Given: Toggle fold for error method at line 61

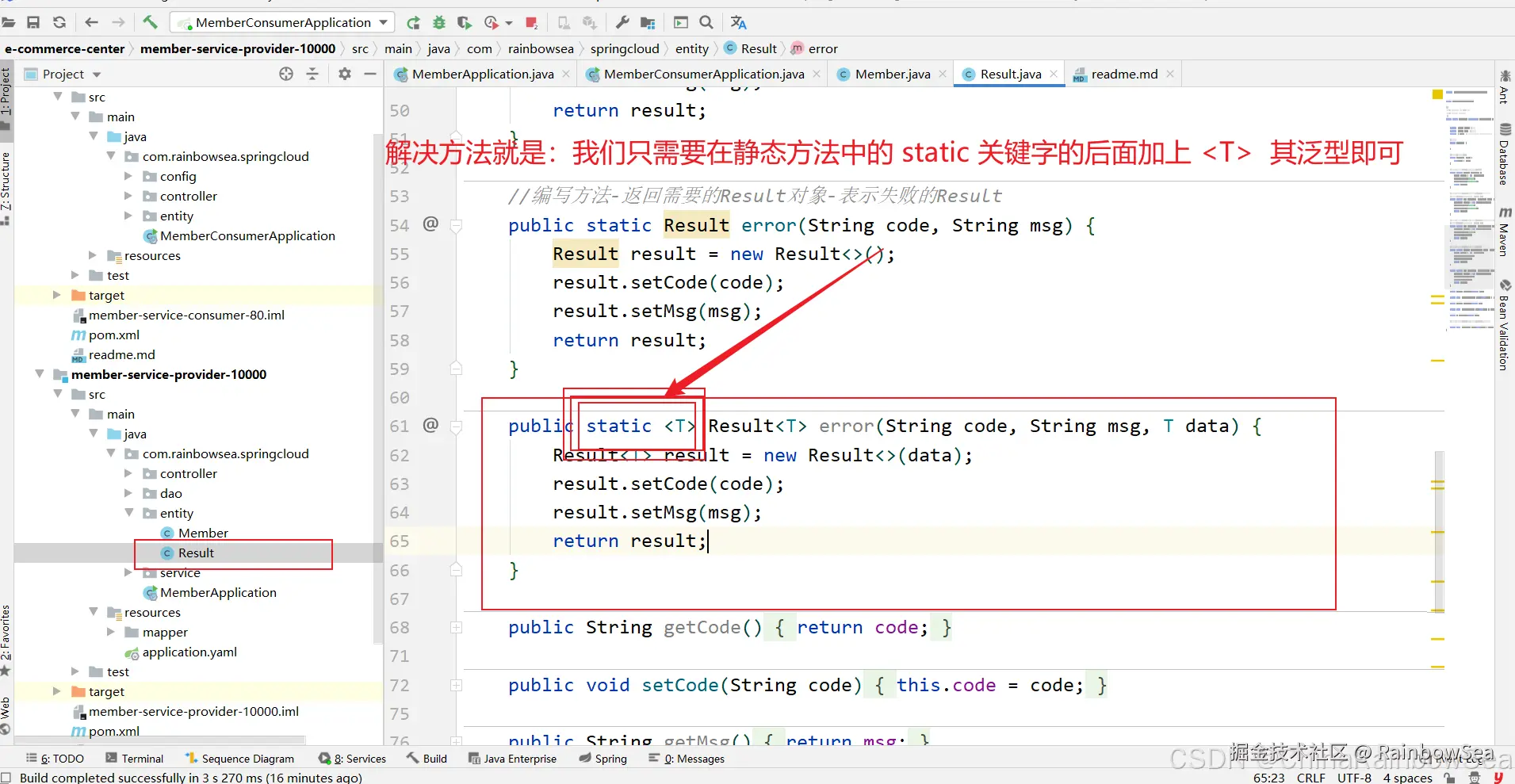Looking at the screenshot, I should point(457,427).
